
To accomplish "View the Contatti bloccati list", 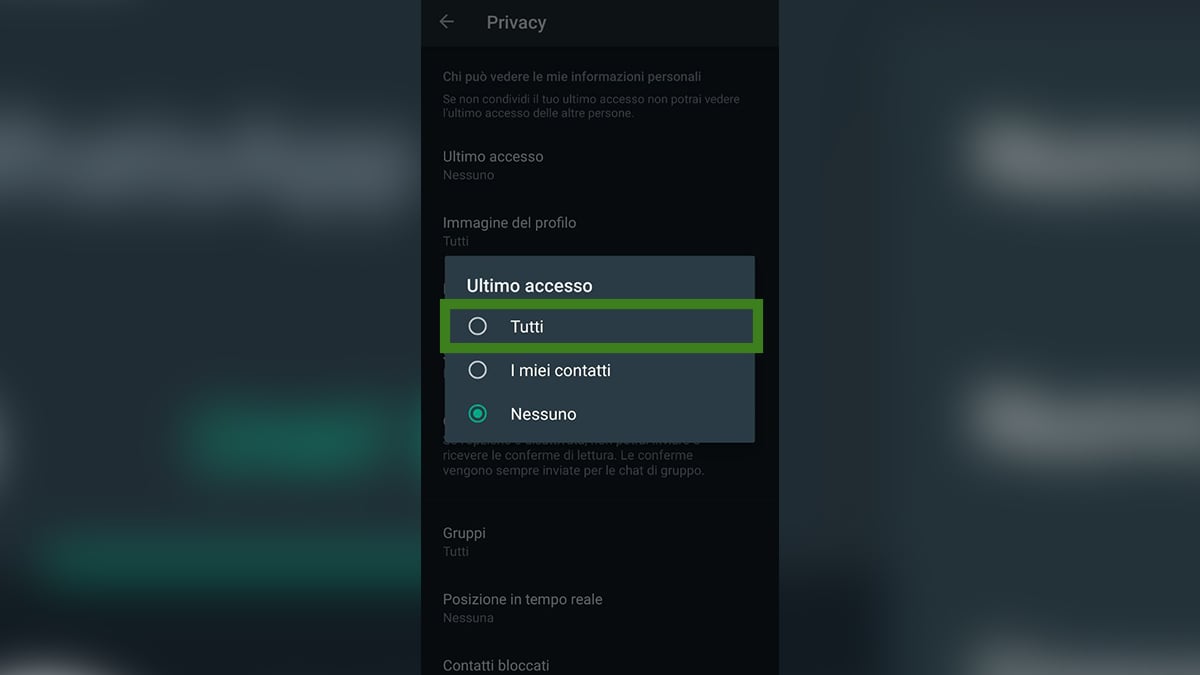I will coord(496,664).
